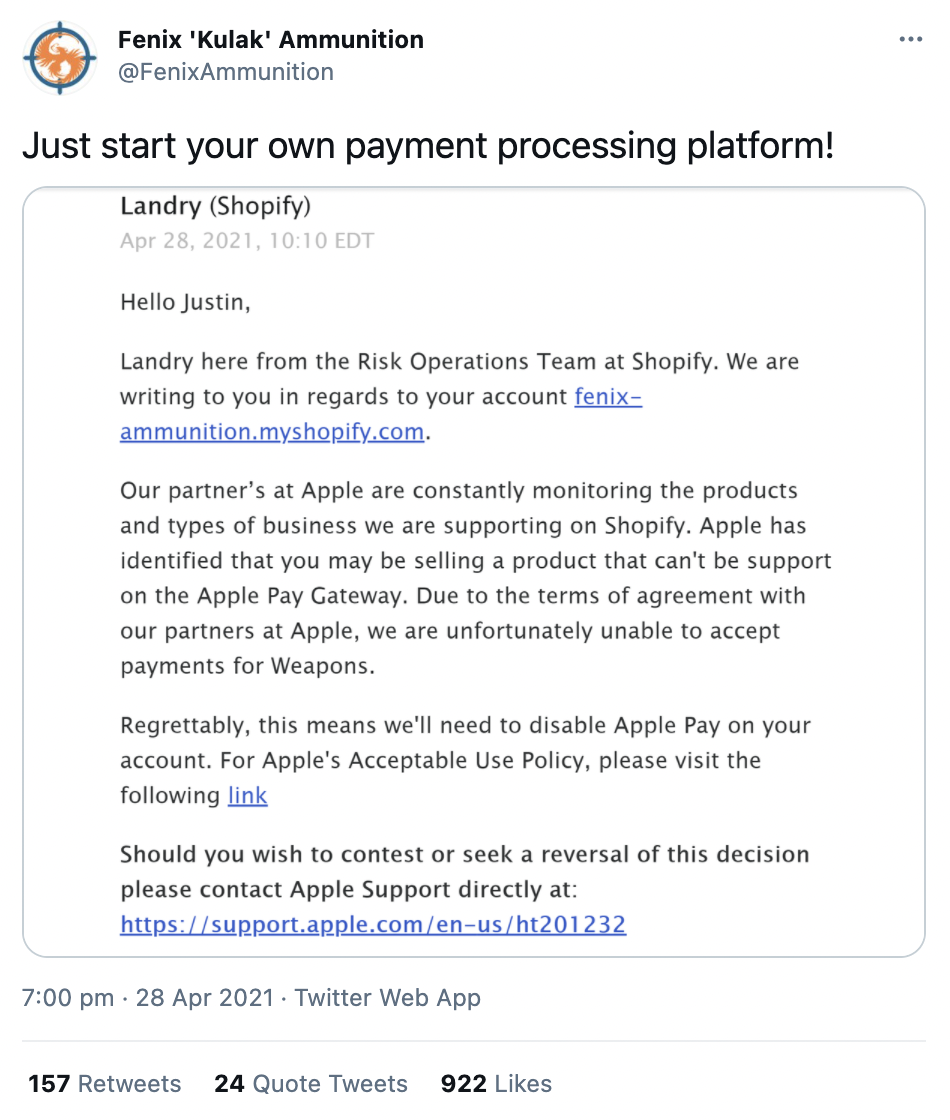
Task: Click the paragraph mentioning Apple Pay Gateway
Action: point(476,578)
